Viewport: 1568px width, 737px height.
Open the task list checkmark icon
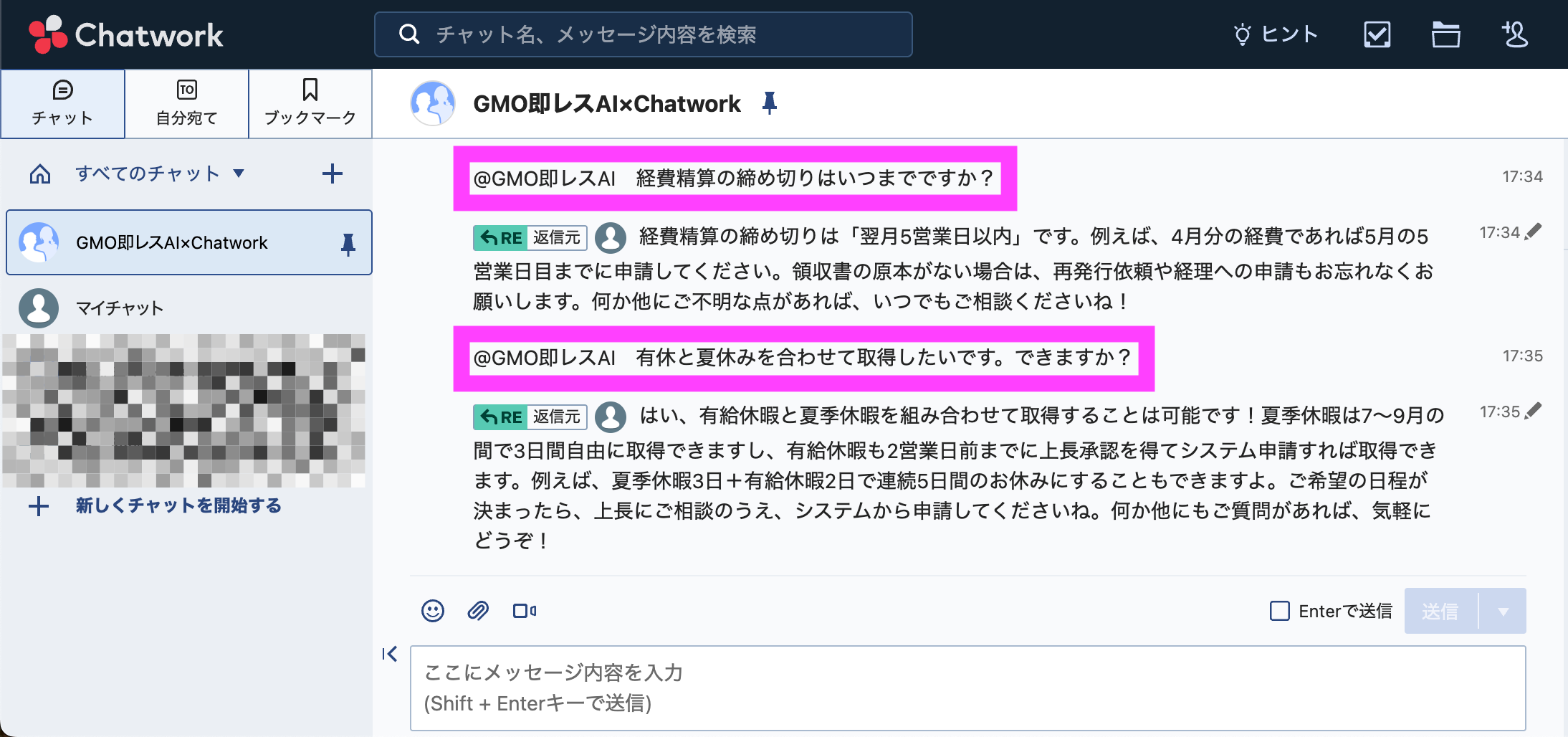point(1377,34)
